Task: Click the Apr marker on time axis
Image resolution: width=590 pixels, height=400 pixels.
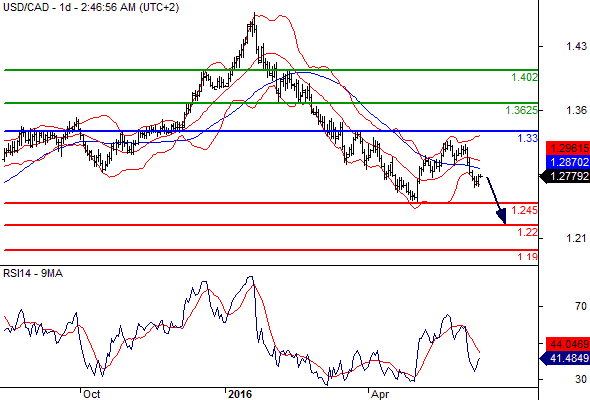Action: (379, 394)
